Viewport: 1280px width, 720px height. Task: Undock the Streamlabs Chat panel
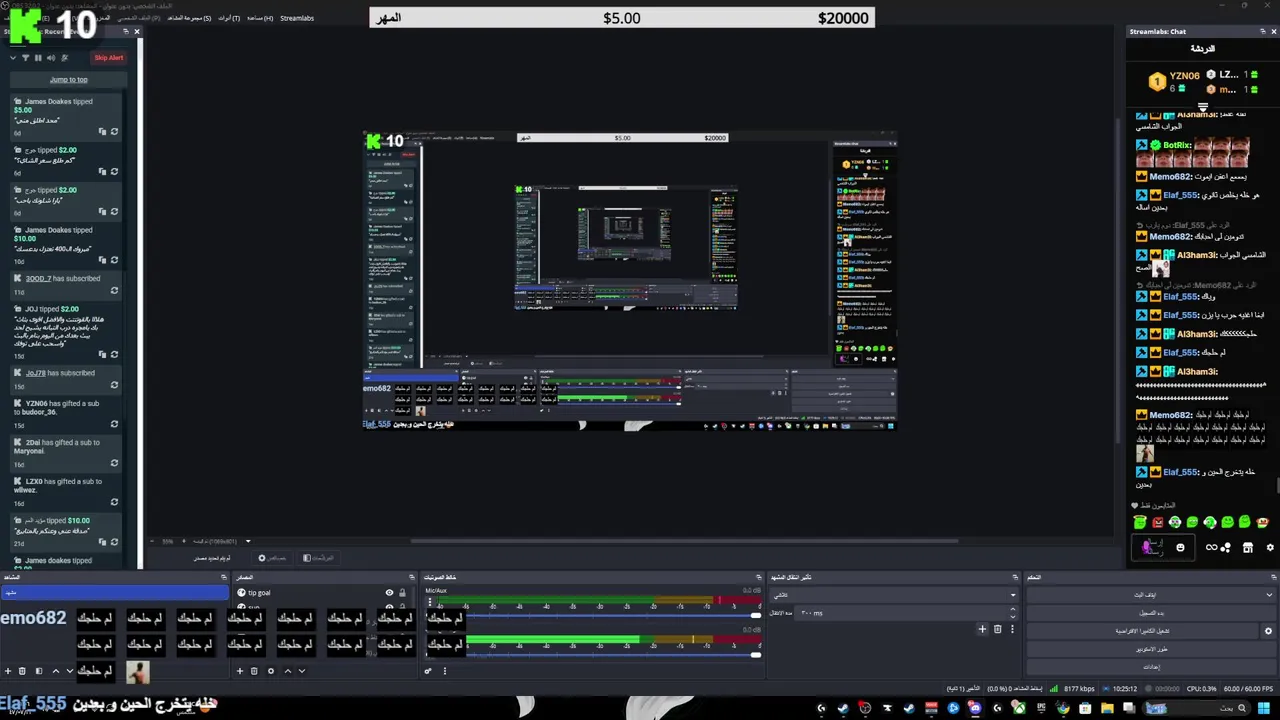1262,32
